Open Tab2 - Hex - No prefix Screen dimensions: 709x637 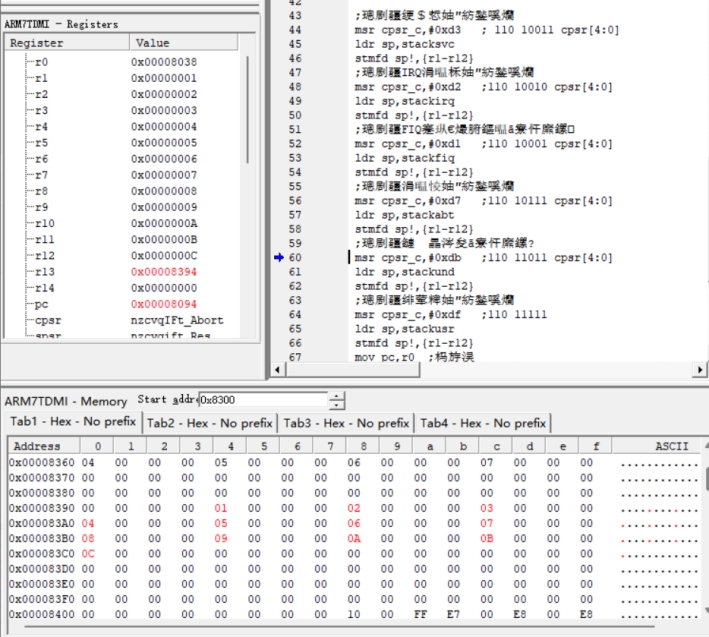pyautogui.click(x=210, y=423)
